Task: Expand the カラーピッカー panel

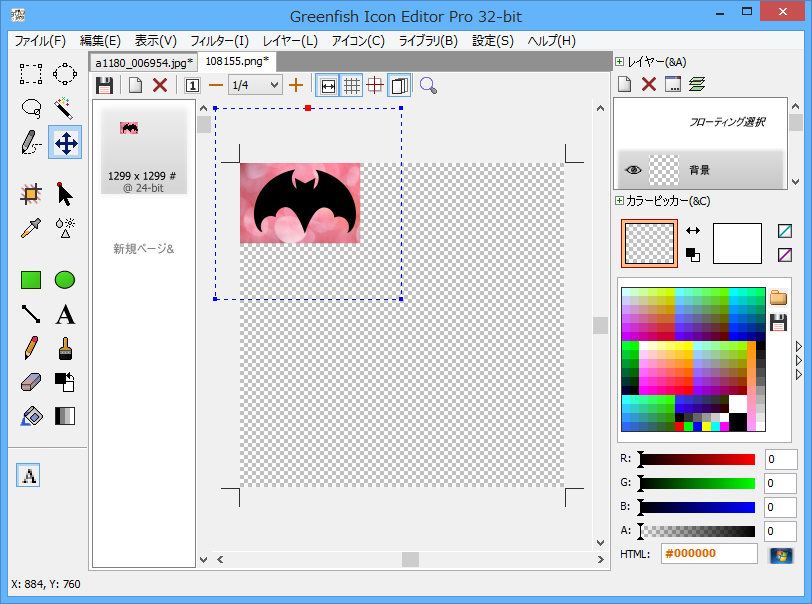Action: tap(620, 201)
